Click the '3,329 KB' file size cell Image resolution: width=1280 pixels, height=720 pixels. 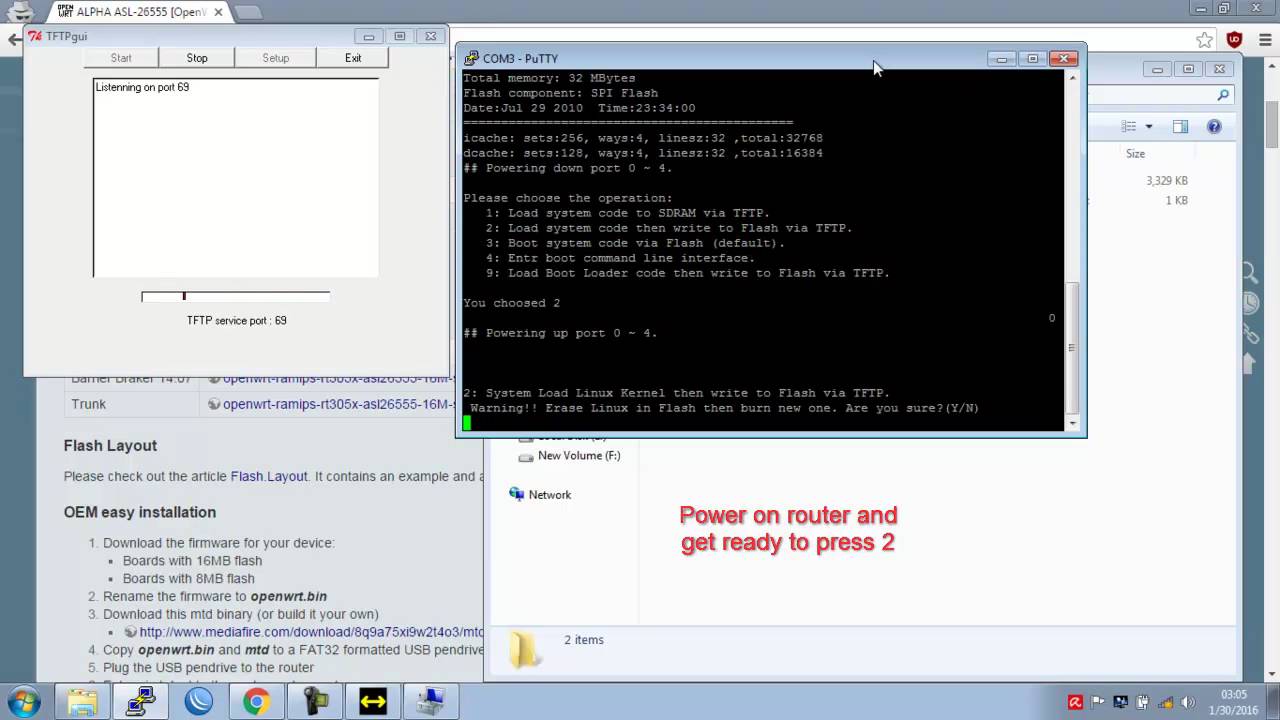[1166, 181]
